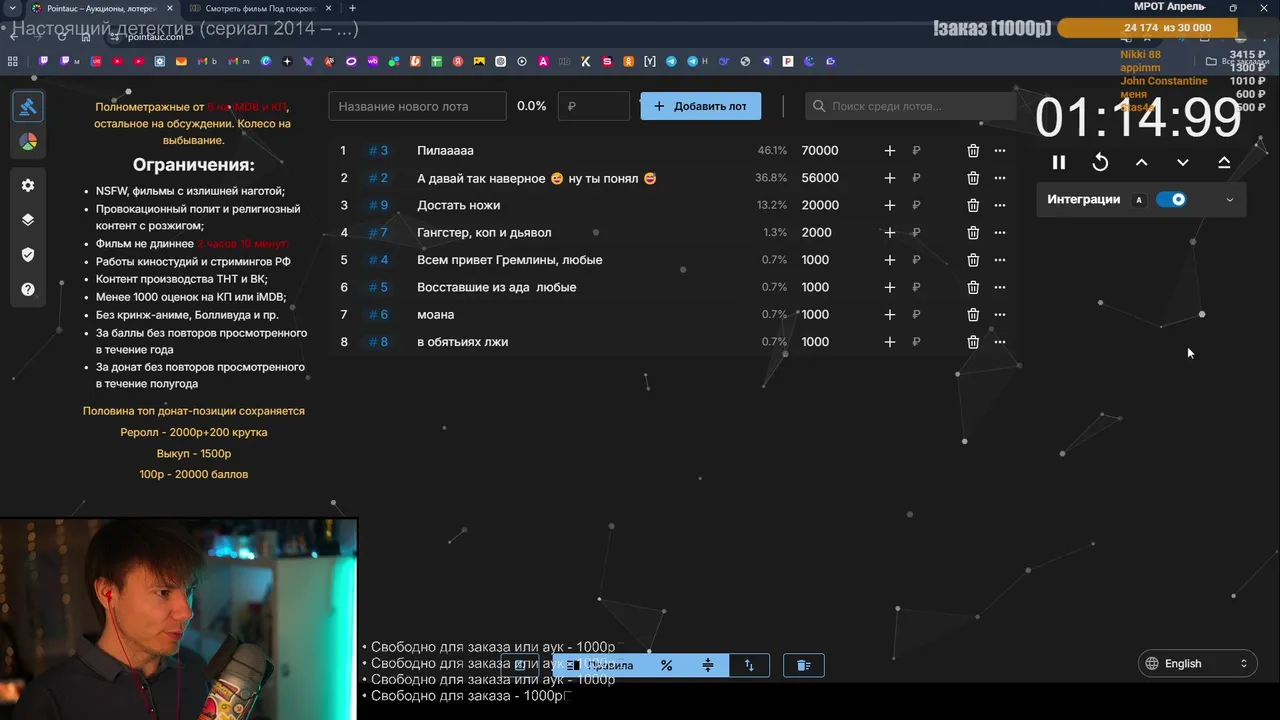Add amount plus for моана lot
1280x720 pixels.
pyautogui.click(x=890, y=315)
